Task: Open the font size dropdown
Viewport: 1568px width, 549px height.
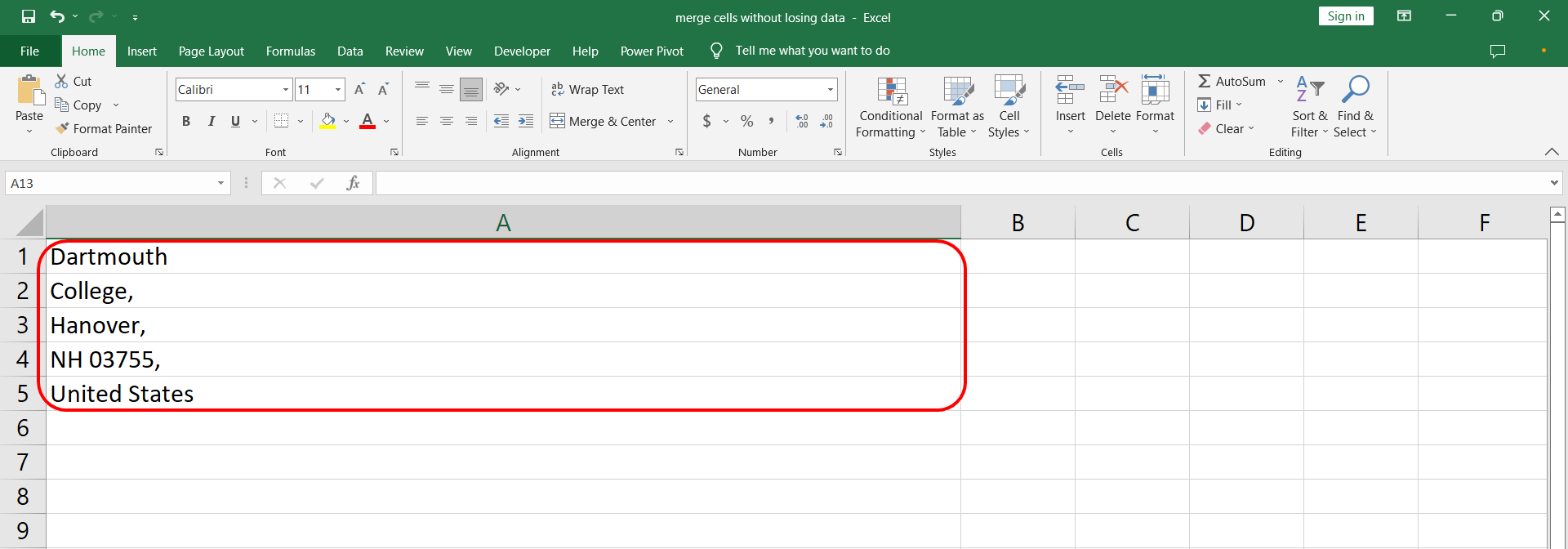Action: click(x=338, y=90)
